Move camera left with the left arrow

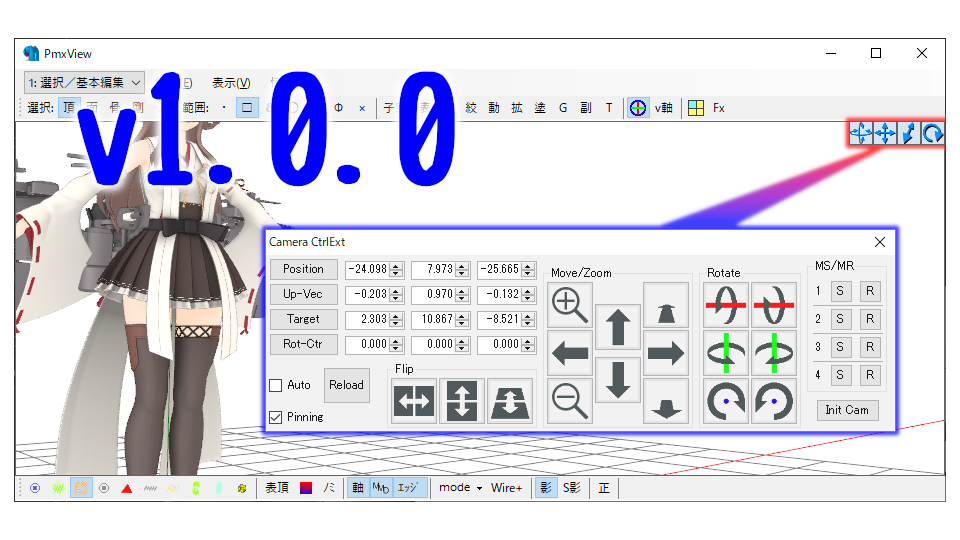tap(569, 353)
